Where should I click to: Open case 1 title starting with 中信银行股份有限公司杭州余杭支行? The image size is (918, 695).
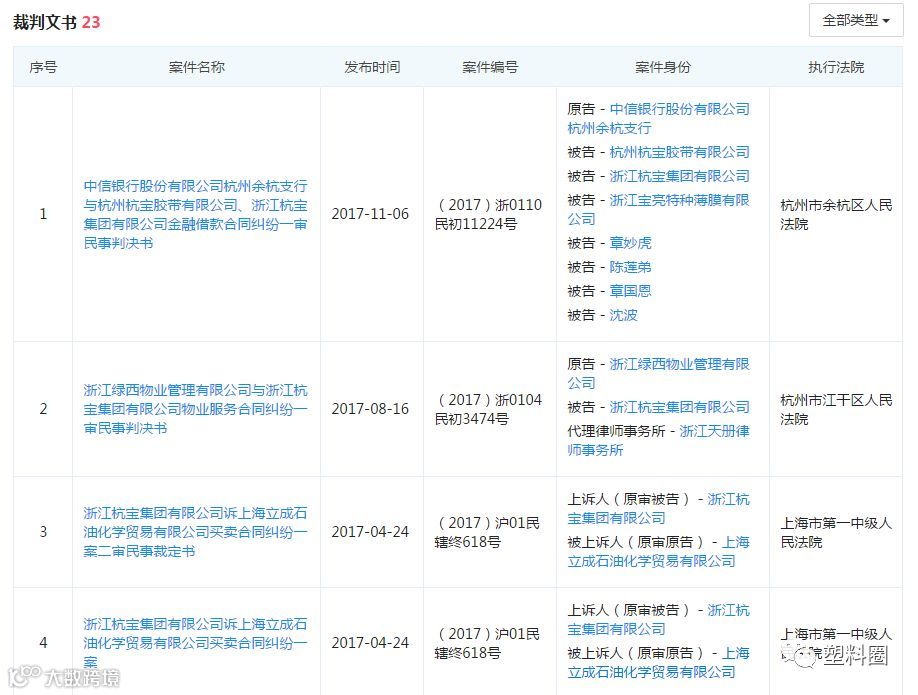[196, 214]
